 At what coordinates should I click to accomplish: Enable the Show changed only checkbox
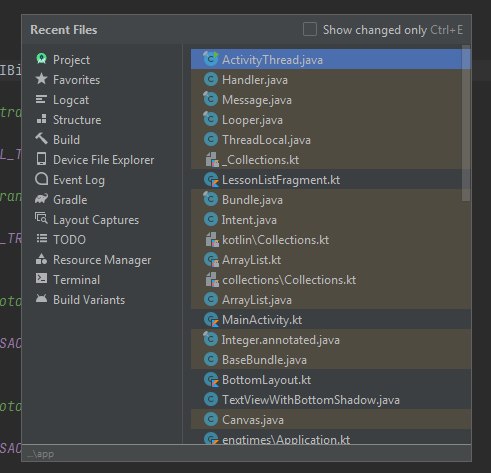point(310,29)
